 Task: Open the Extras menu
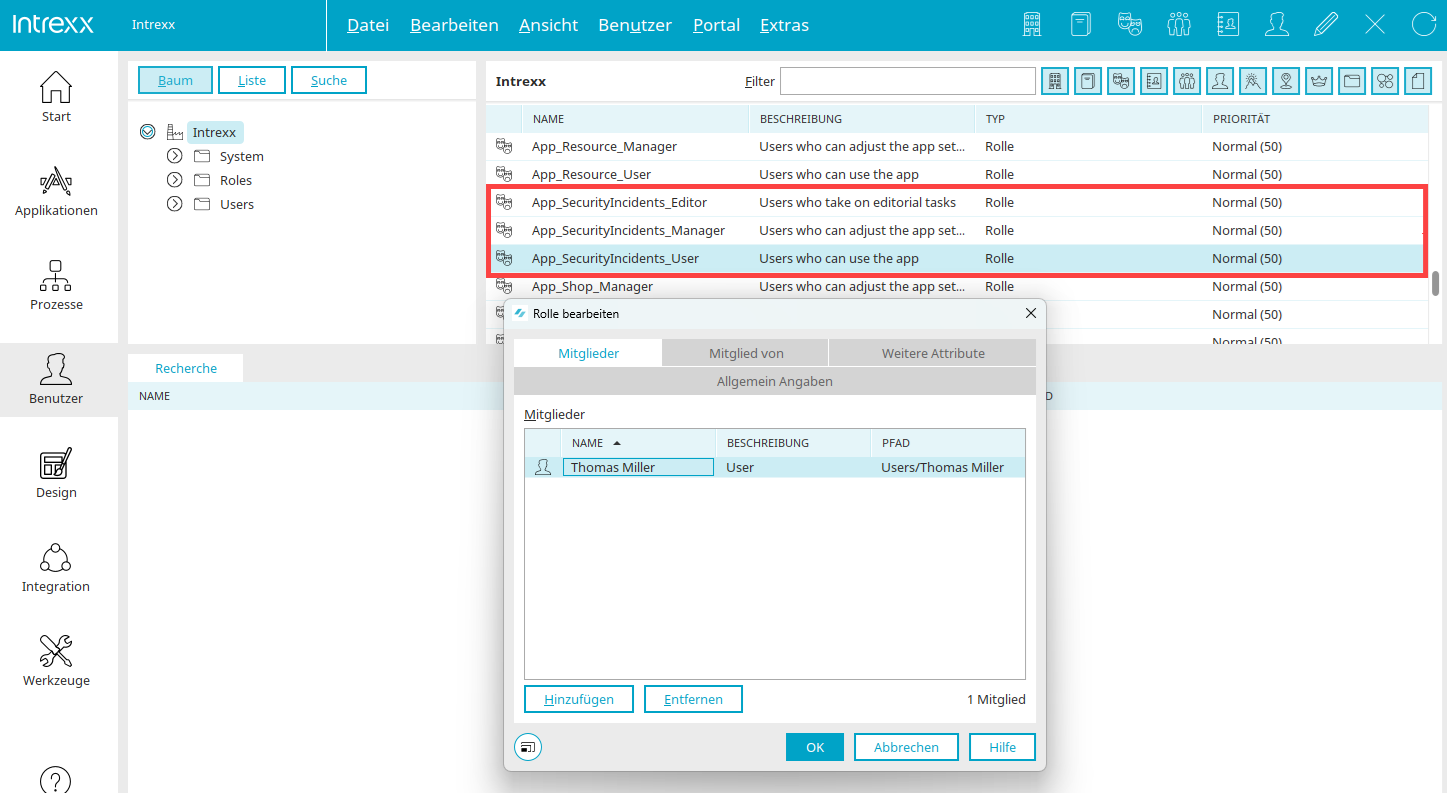coord(784,25)
